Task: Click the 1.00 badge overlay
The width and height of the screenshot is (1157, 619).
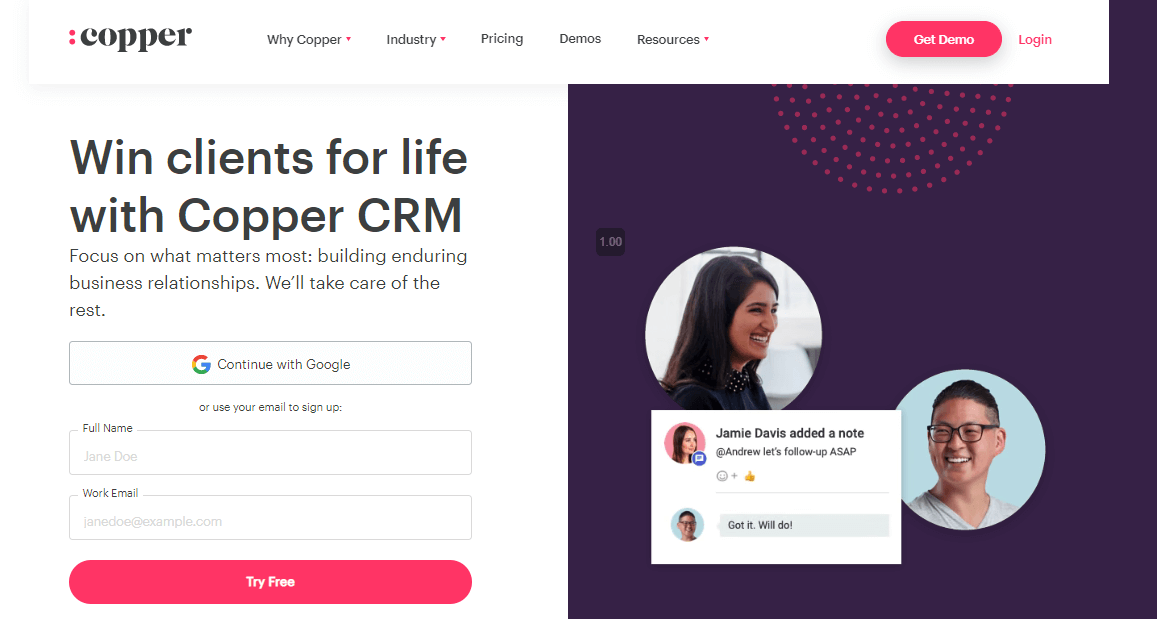Action: [610, 242]
